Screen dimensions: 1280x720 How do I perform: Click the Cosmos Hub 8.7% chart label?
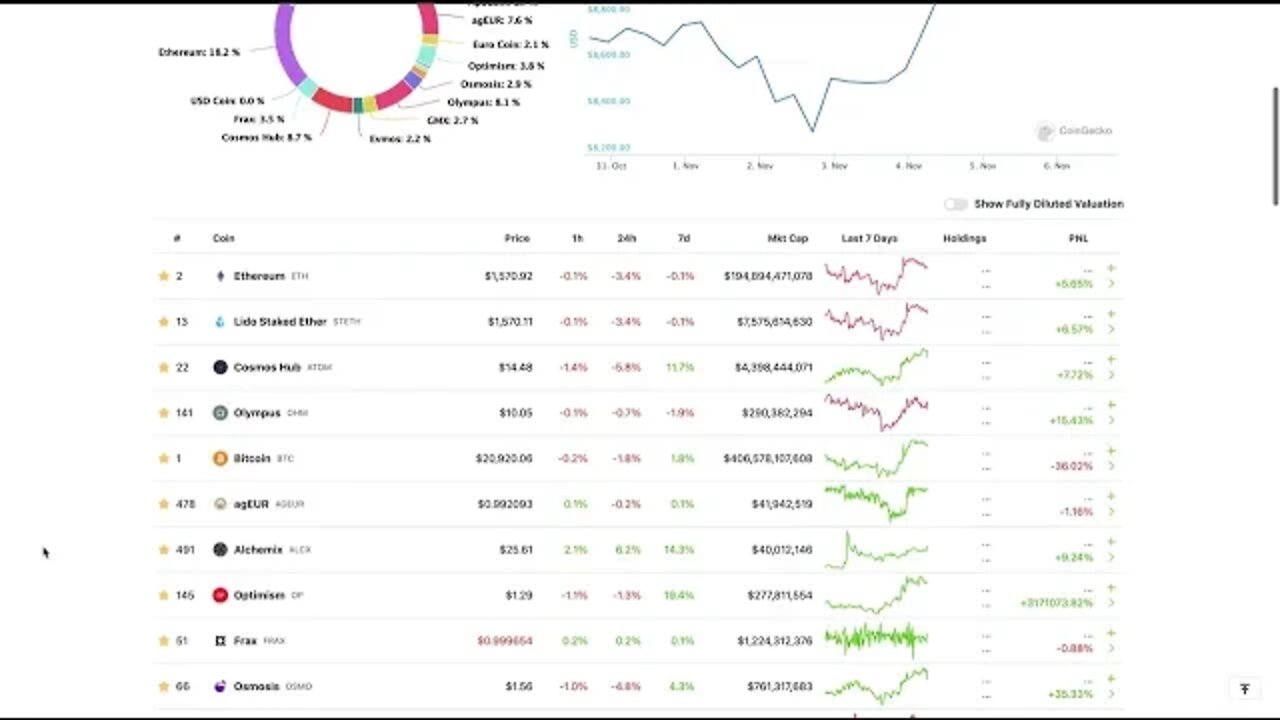(266, 137)
